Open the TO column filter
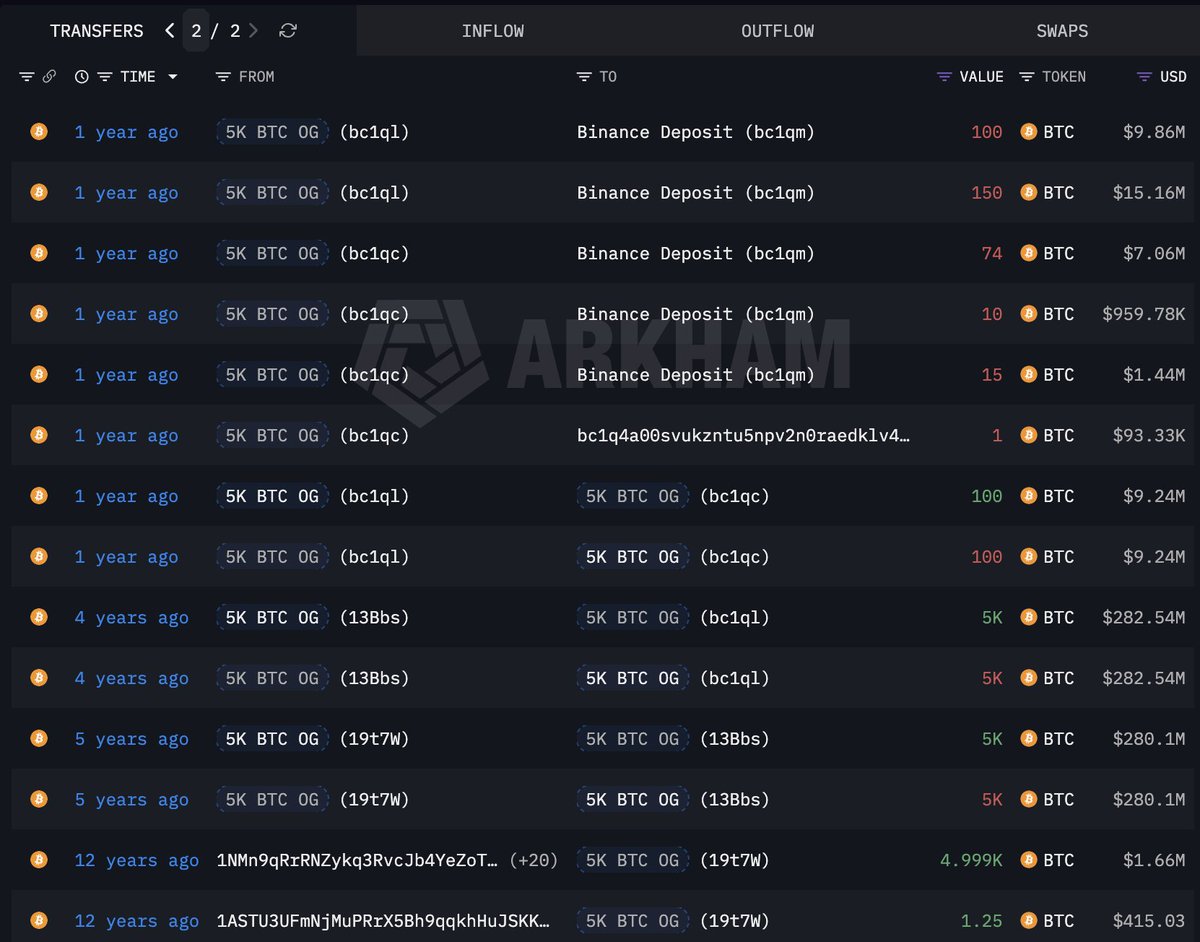Screen dimensions: 1200x942 (586, 77)
